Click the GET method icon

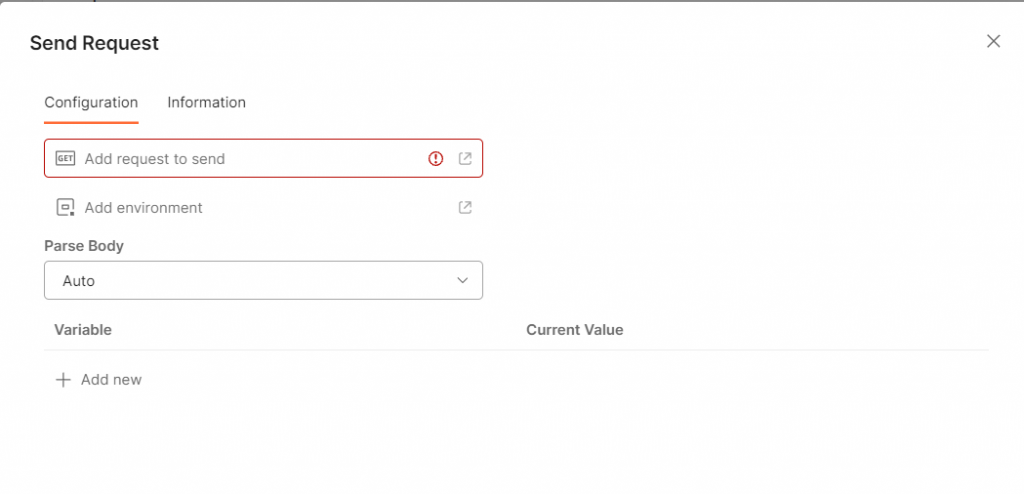coord(65,158)
